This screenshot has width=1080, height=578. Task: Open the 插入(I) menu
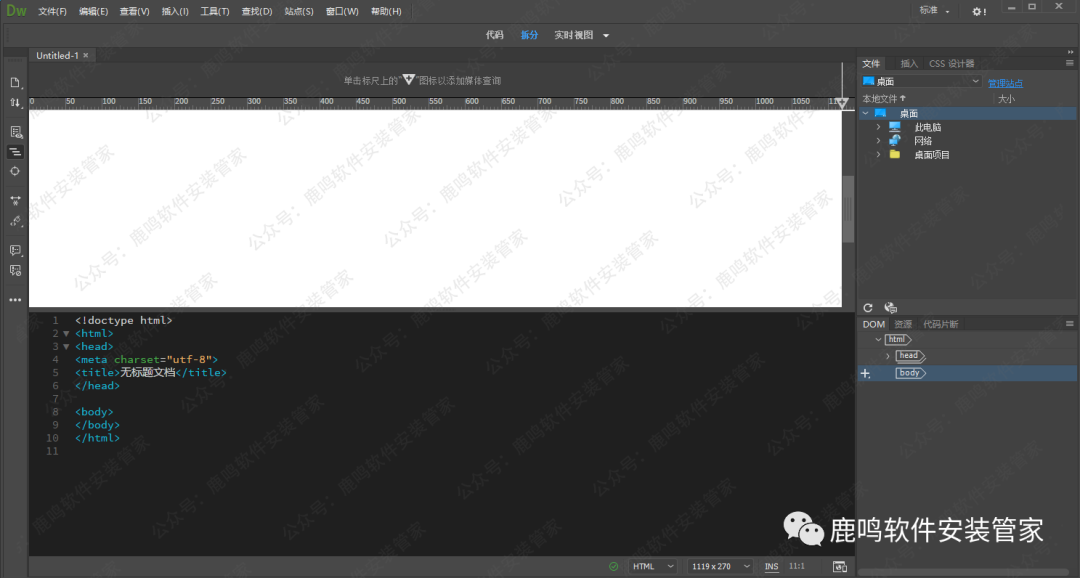(x=175, y=11)
